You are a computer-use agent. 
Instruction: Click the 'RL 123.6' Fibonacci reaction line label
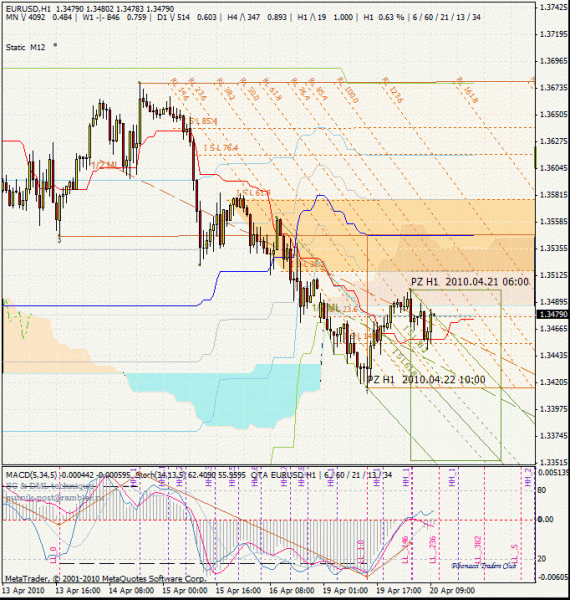392,90
